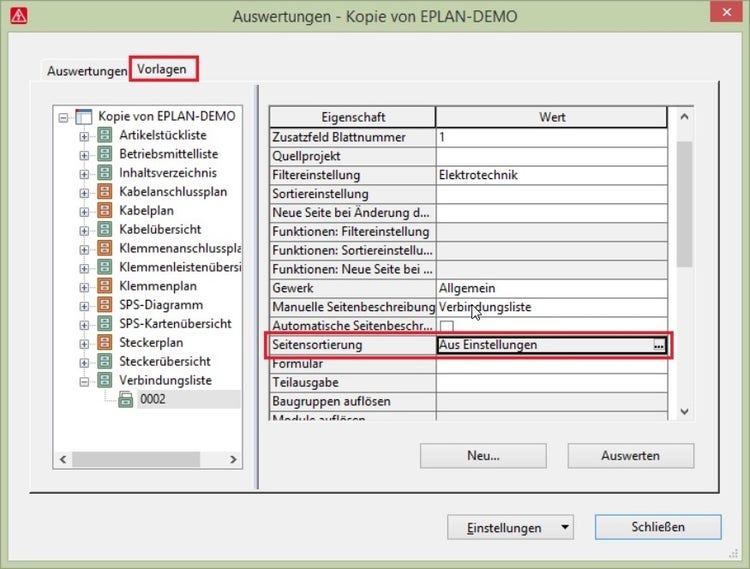Collapse the Verbindungsliste tree node

(x=84, y=381)
